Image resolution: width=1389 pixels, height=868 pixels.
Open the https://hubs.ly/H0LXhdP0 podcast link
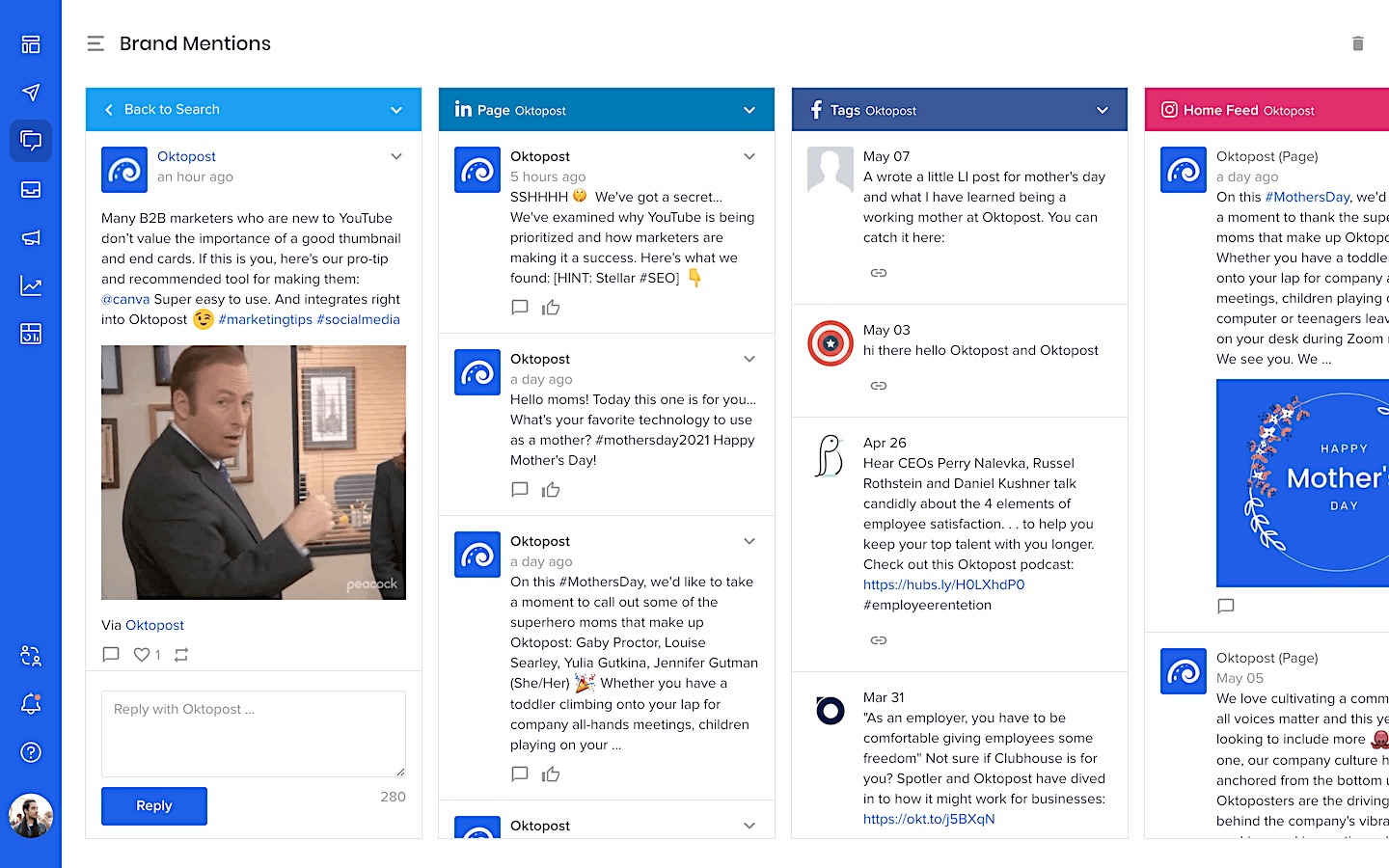(x=942, y=583)
